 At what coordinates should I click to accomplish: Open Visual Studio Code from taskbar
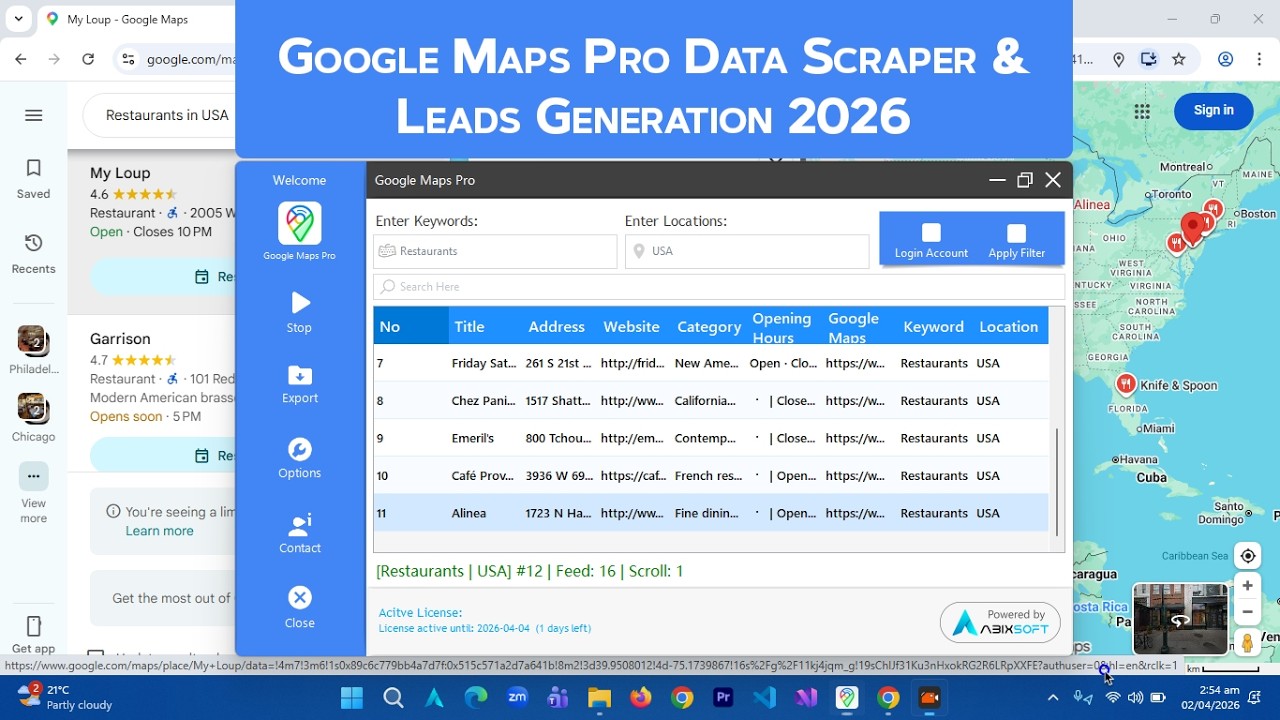coord(765,698)
